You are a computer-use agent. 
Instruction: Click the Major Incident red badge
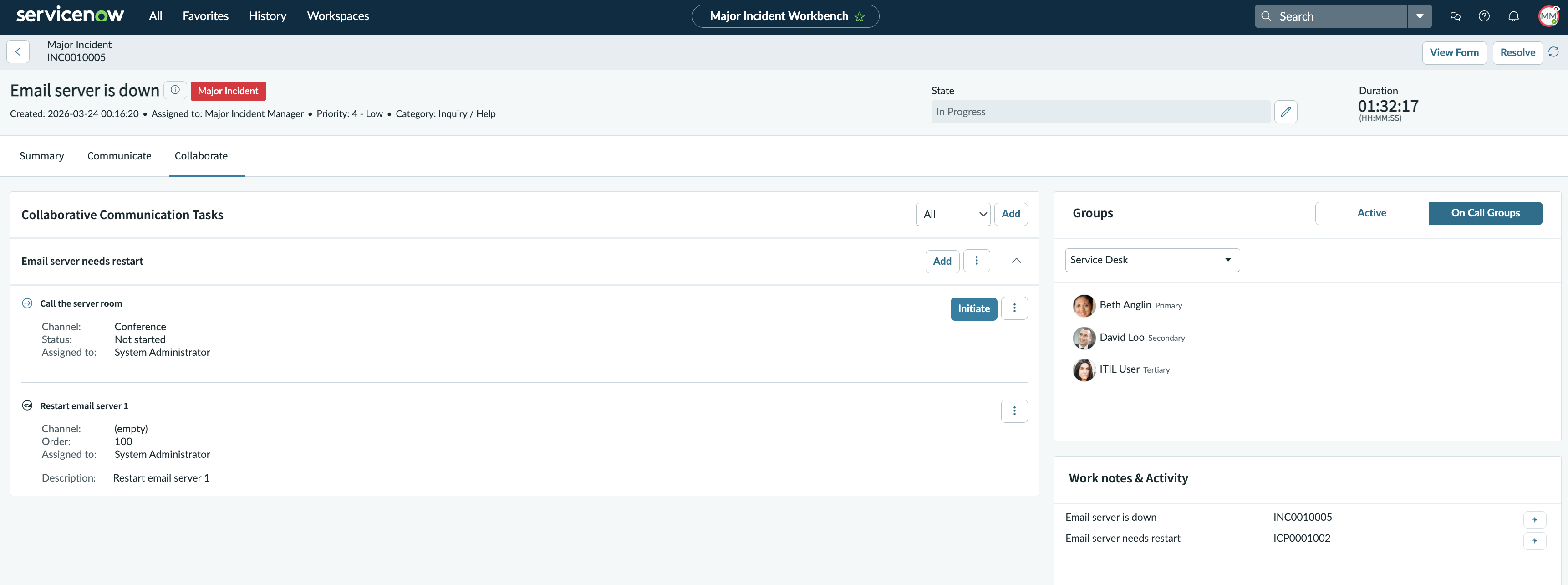click(x=228, y=92)
